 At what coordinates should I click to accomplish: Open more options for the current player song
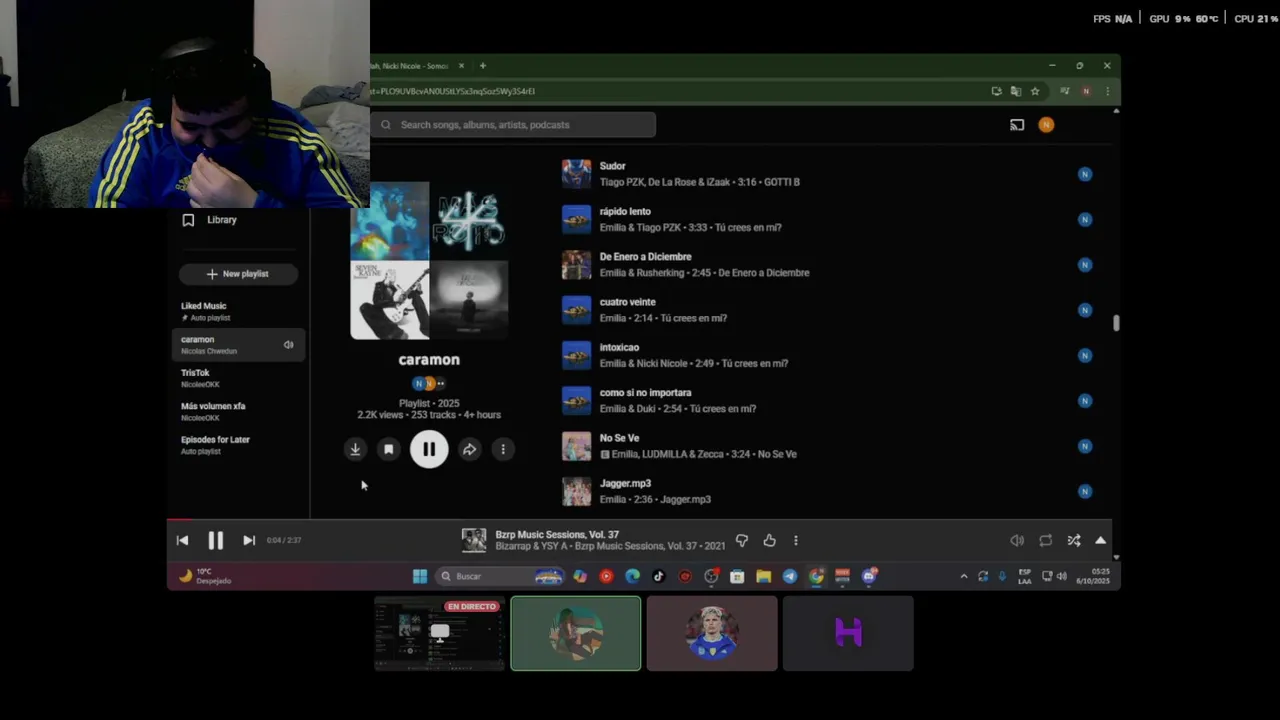(x=796, y=540)
